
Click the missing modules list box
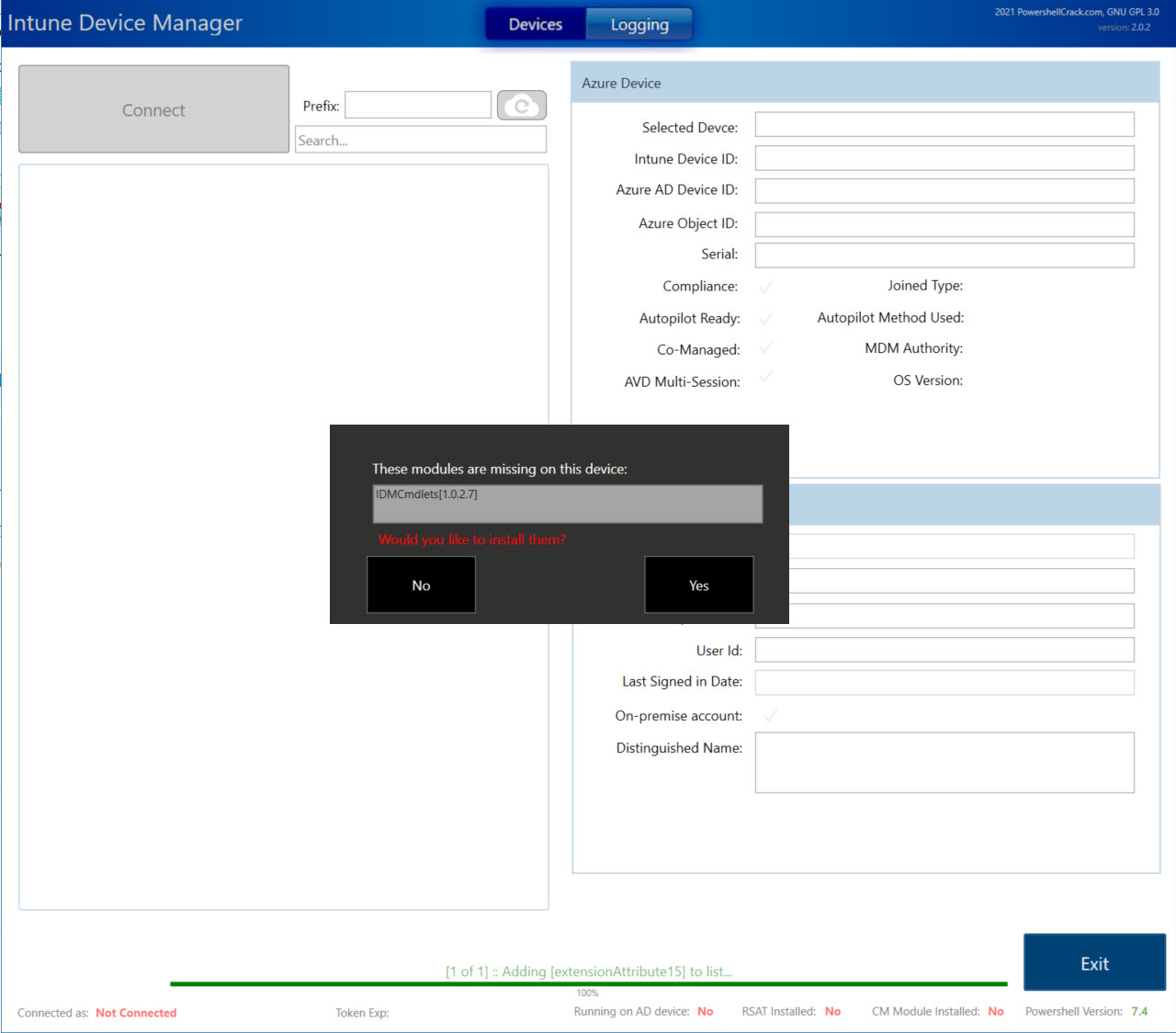click(x=568, y=504)
